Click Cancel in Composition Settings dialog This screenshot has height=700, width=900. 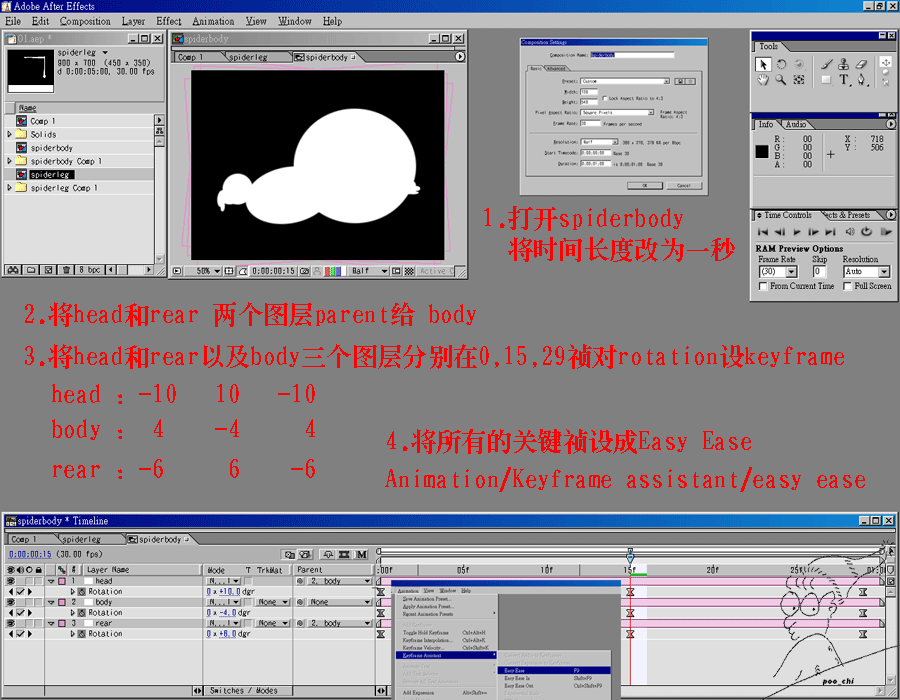(684, 186)
